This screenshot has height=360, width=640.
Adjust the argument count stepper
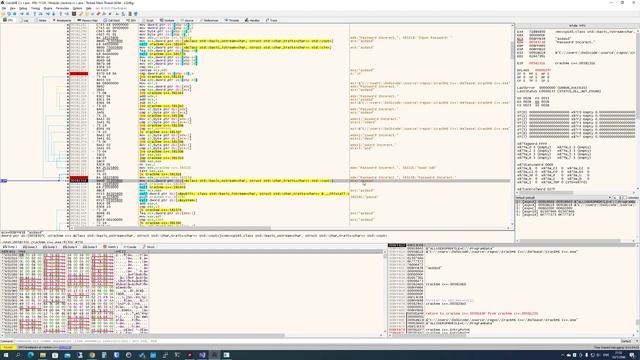click(618, 198)
